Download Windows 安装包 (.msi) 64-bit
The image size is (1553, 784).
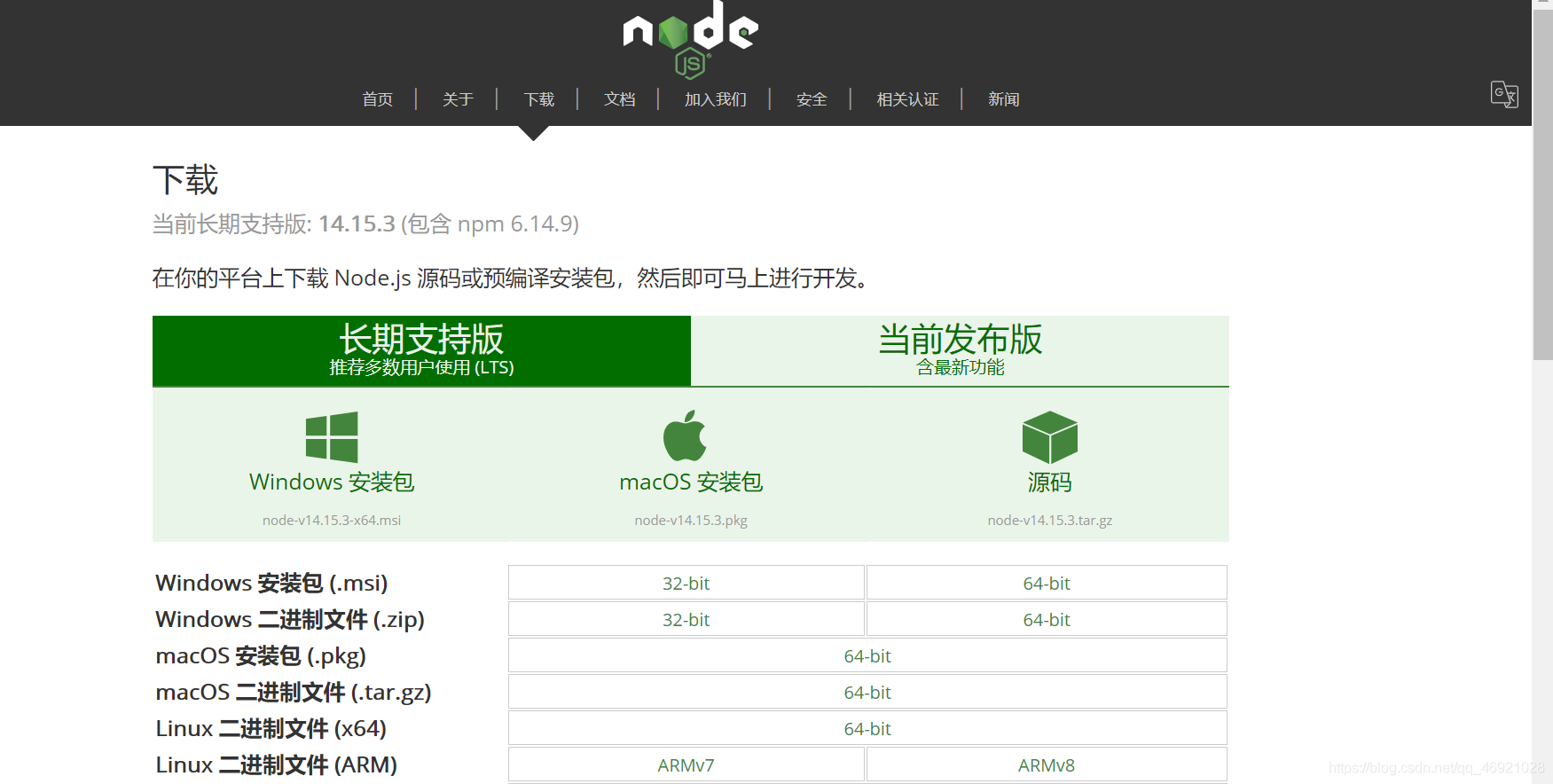tap(1047, 583)
